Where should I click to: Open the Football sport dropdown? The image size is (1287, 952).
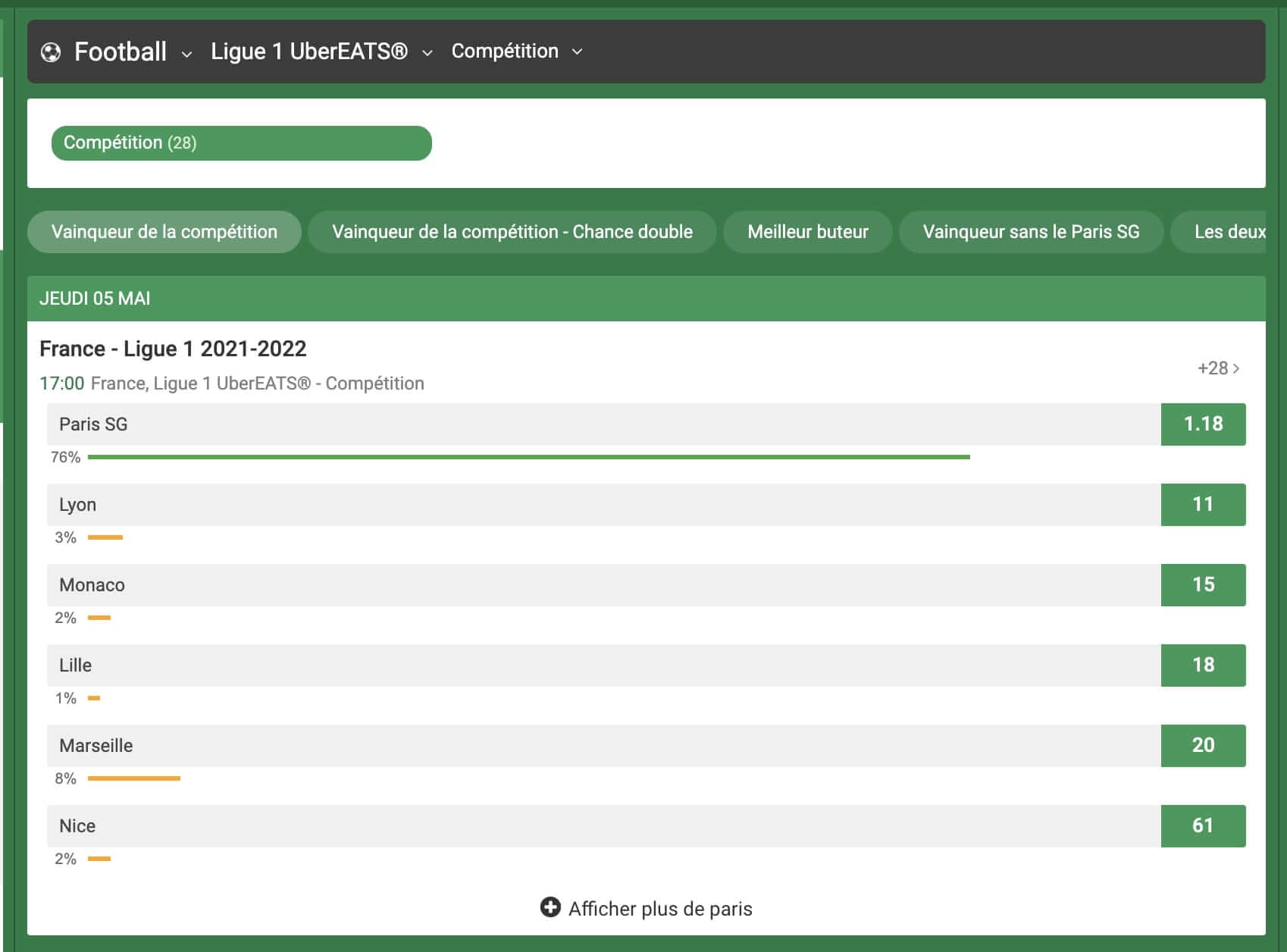[133, 52]
